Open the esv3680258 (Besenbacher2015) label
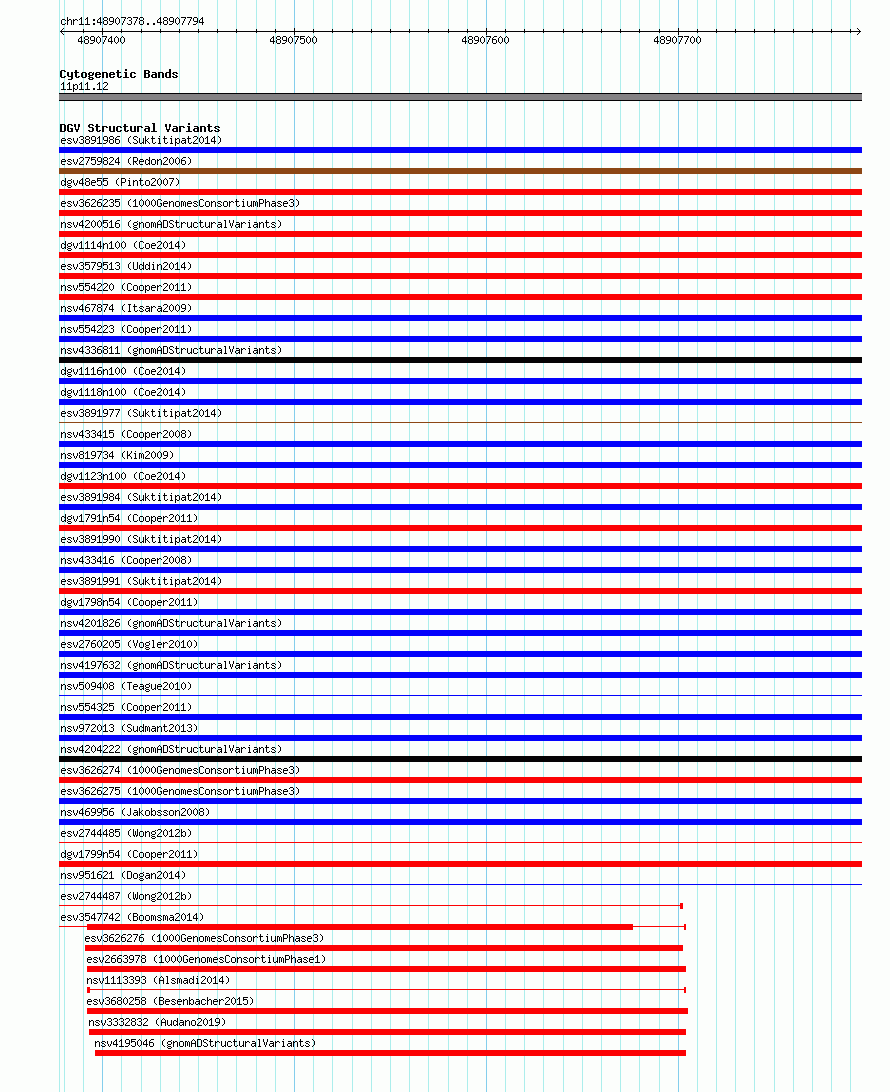The height and width of the screenshot is (1092, 890). 171,1001
